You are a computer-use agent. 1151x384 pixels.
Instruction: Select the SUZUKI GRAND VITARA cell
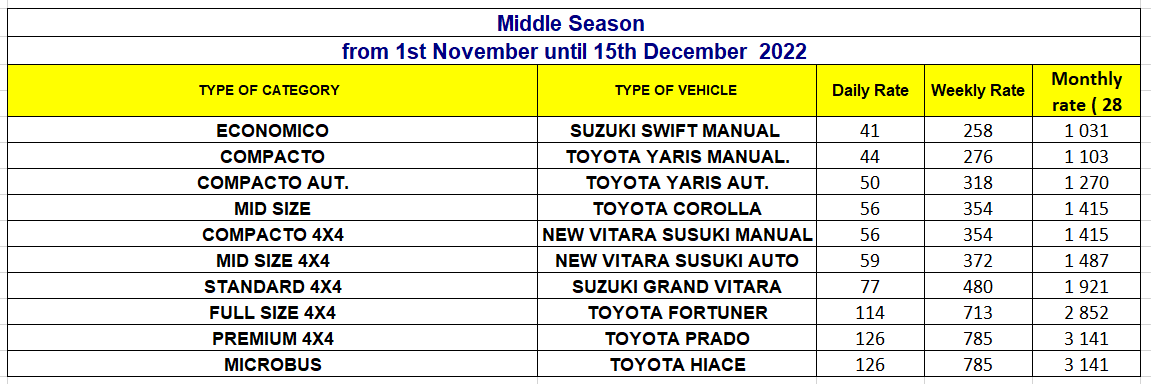(x=677, y=286)
